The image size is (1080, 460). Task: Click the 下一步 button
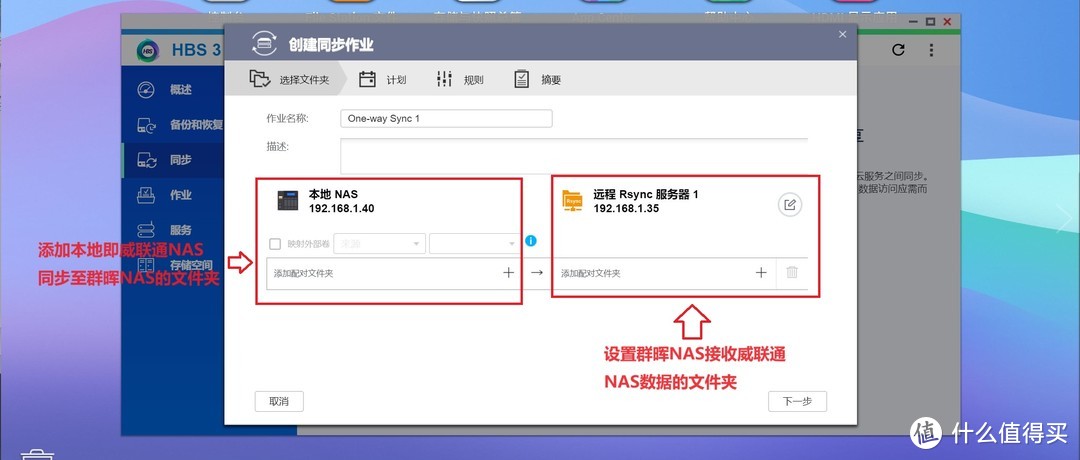click(x=798, y=401)
